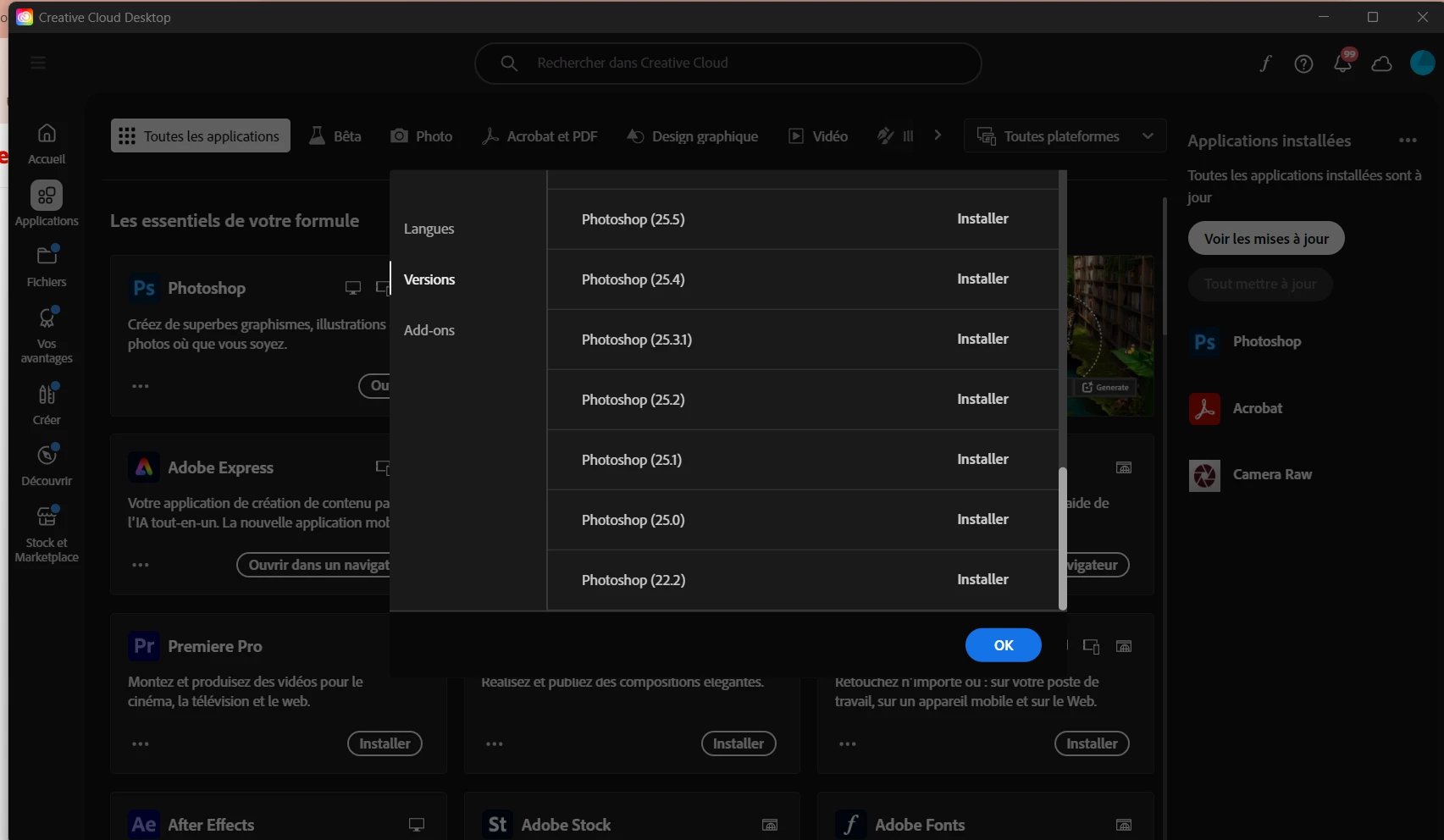
Task: Click Voir les mises à jour button
Action: pos(1266,239)
